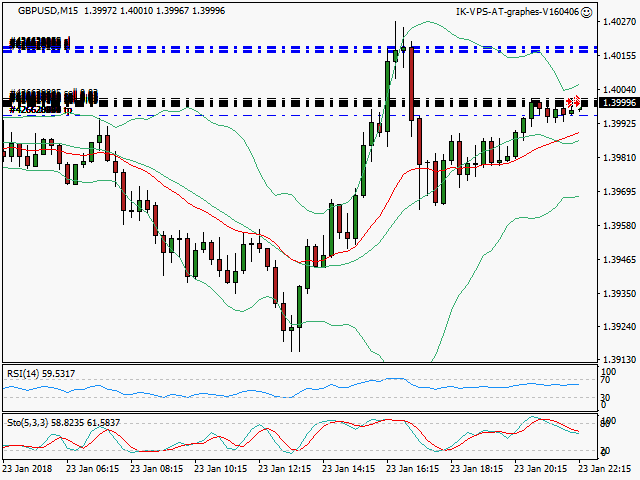Click the 23 Jan 2018 date label
Image resolution: width=640 pixels, height=480 pixels.
(27, 467)
